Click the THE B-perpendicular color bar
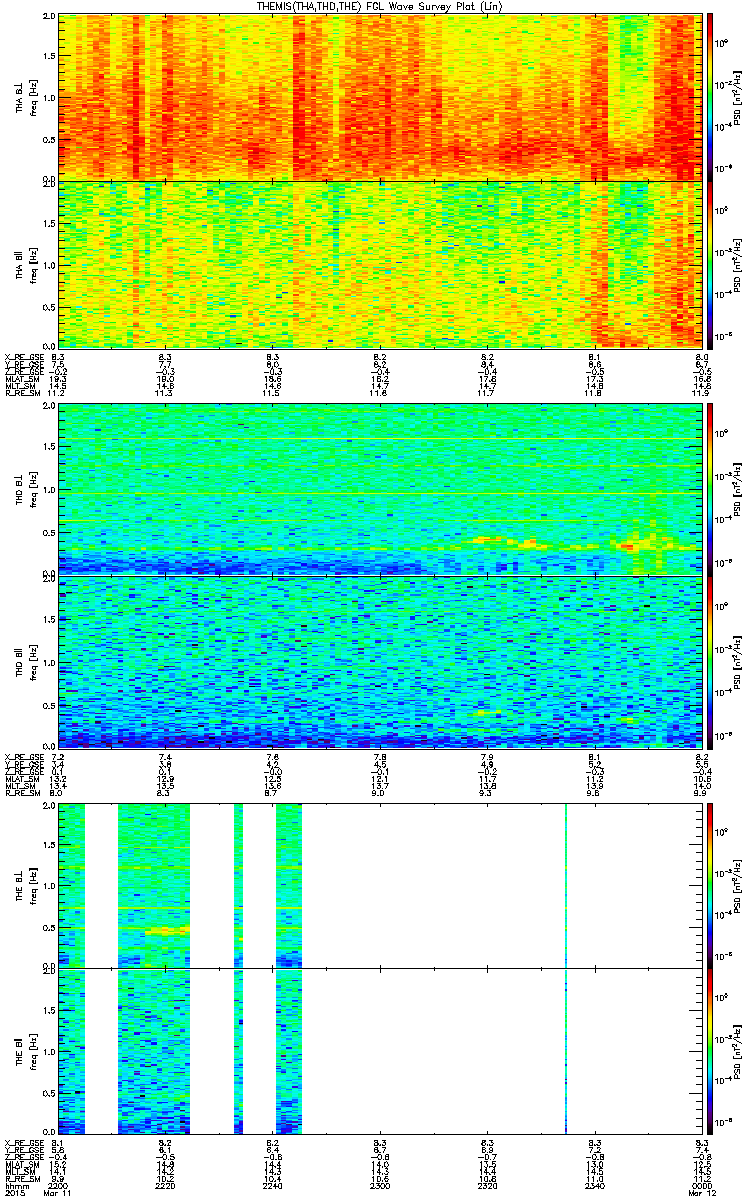This screenshot has height=1200, width=750. (710, 885)
